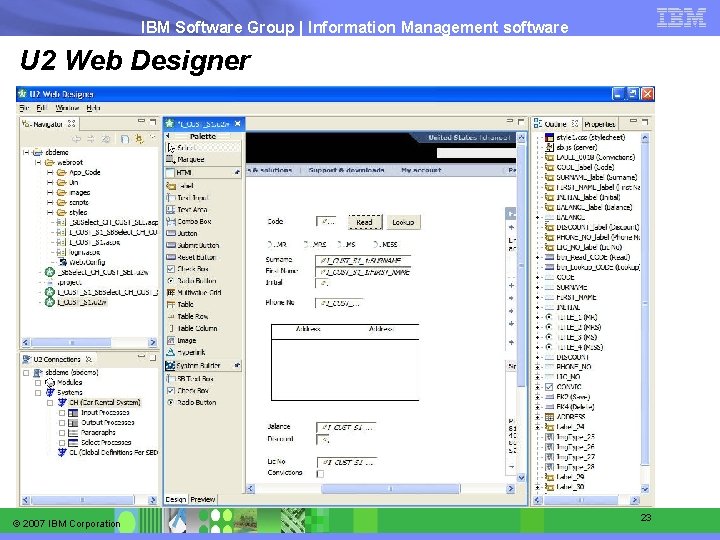Select the MISS radio button on the form
The width and height of the screenshot is (720, 540).
point(376,244)
